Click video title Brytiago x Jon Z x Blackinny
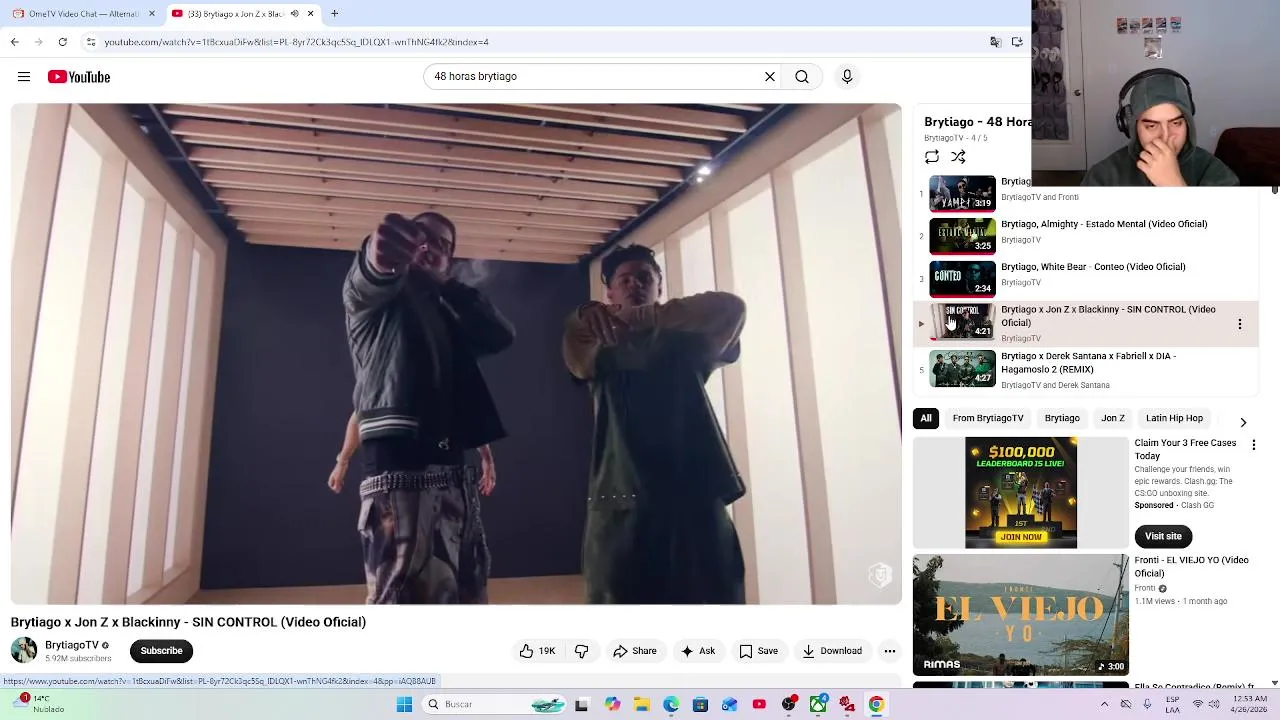This screenshot has height=720, width=1280. point(188,622)
